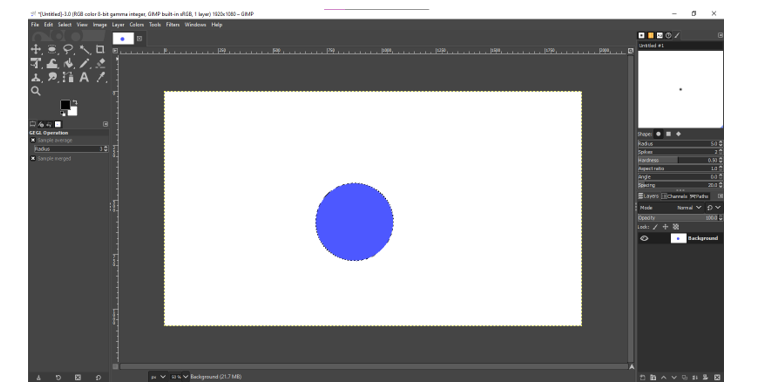
Task: Toggle the Sample average checkbox
Action: 33,140
